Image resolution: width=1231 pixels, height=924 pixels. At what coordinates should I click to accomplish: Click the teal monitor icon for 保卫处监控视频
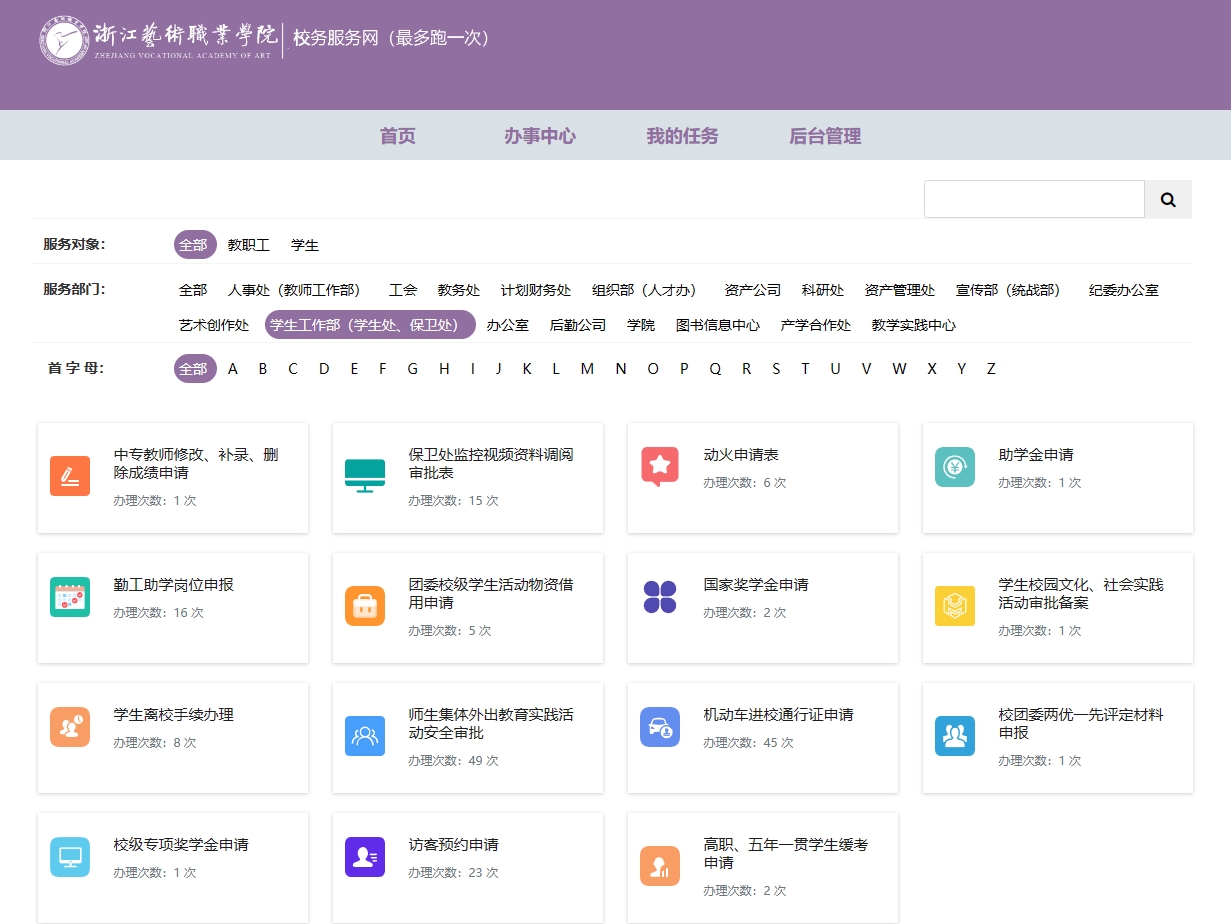(x=364, y=475)
